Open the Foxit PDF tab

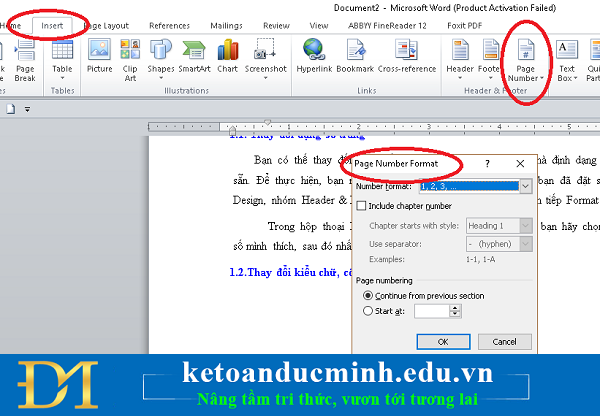click(x=465, y=26)
